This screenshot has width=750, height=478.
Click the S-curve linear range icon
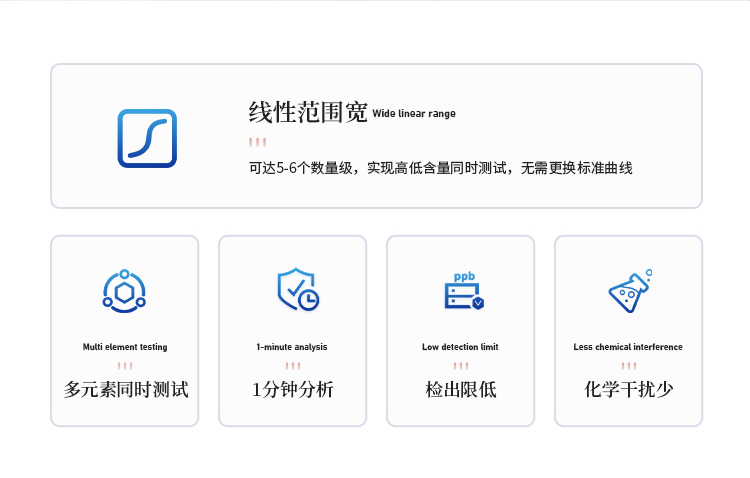click(x=147, y=138)
